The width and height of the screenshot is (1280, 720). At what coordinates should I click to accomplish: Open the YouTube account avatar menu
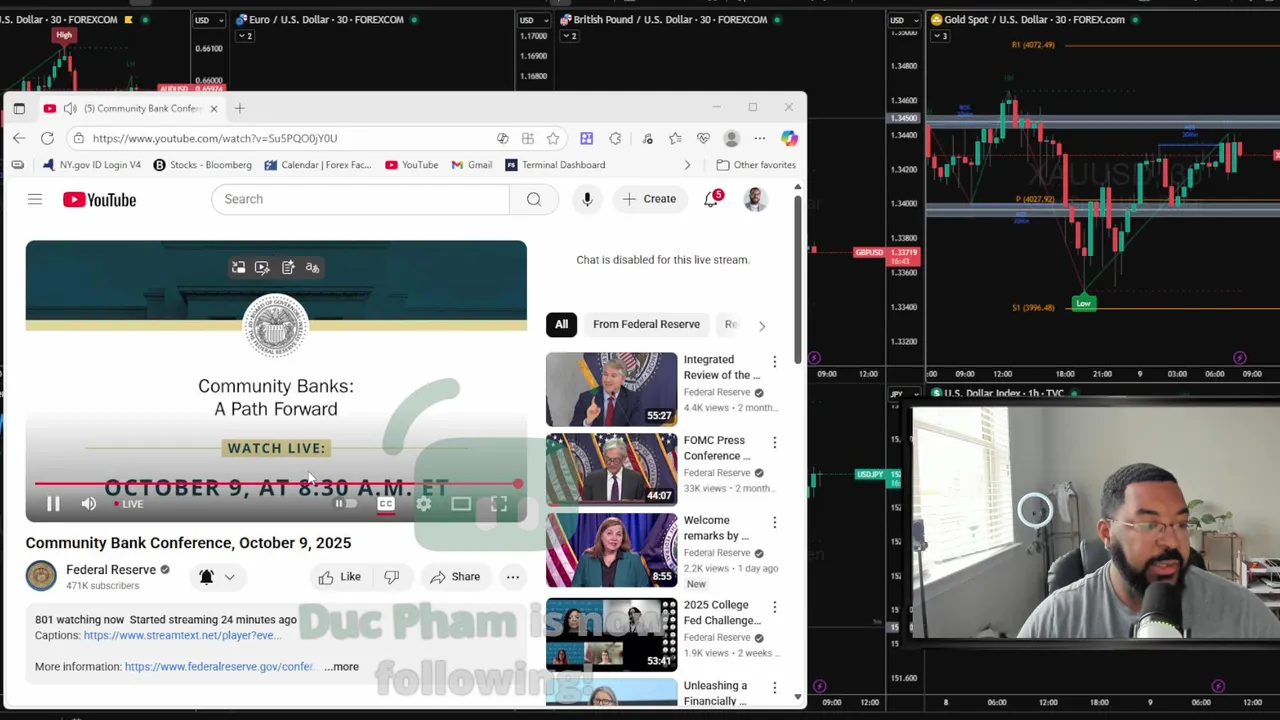pyautogui.click(x=755, y=199)
